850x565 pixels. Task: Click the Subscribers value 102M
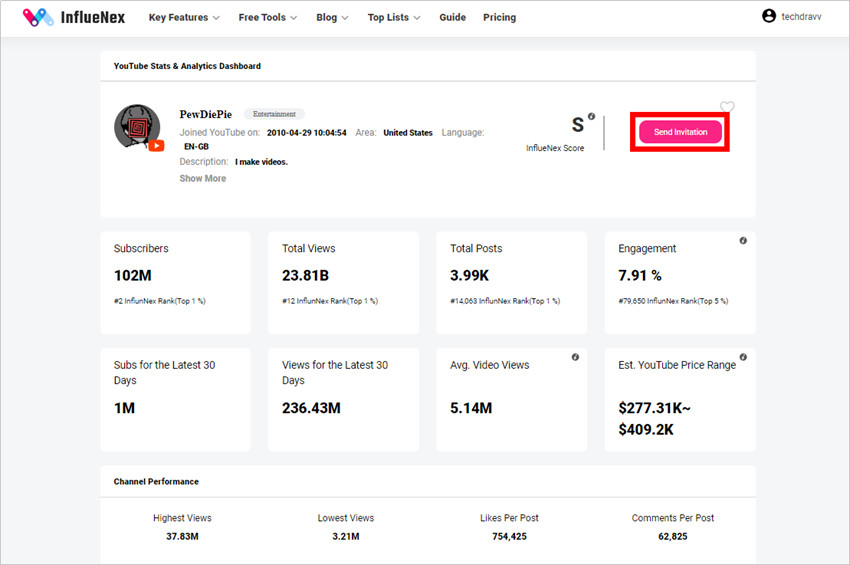pos(133,275)
